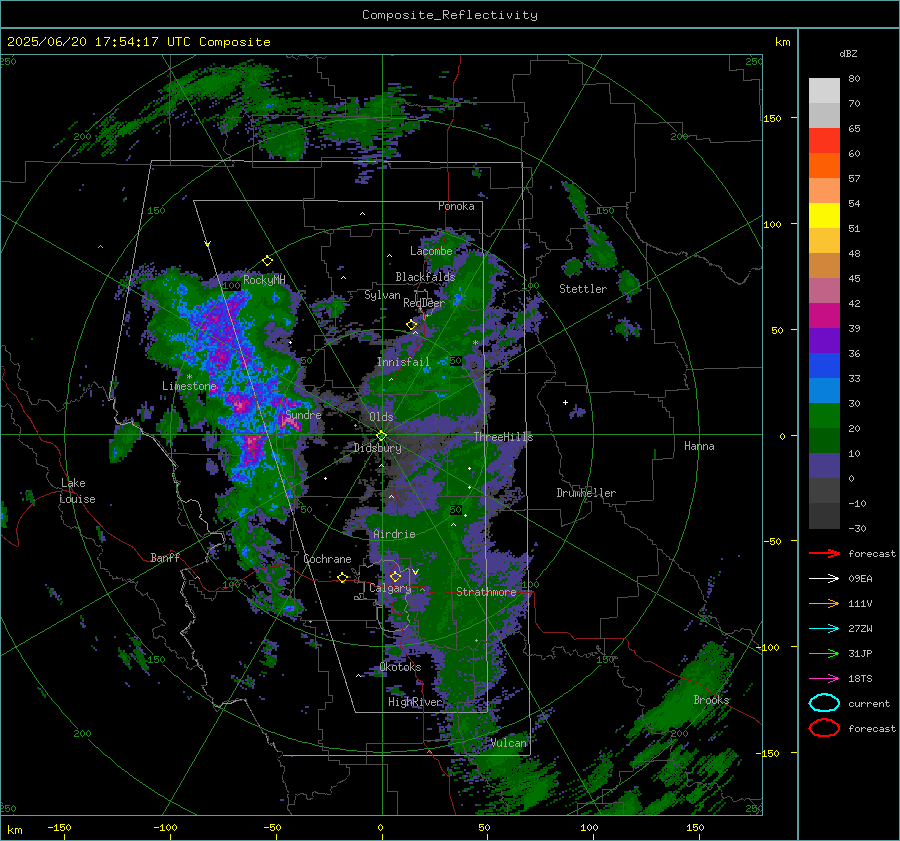Click the ThreeHills label
This screenshot has width=900, height=841.
(503, 437)
